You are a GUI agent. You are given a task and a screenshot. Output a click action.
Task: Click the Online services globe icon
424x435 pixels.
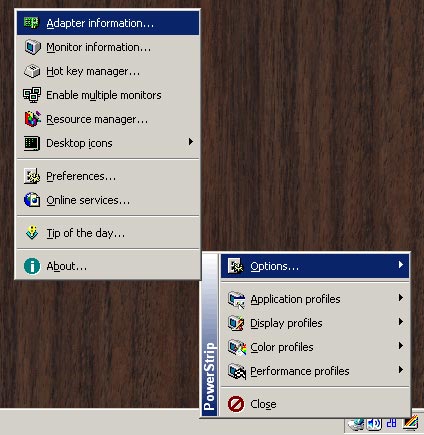point(32,200)
